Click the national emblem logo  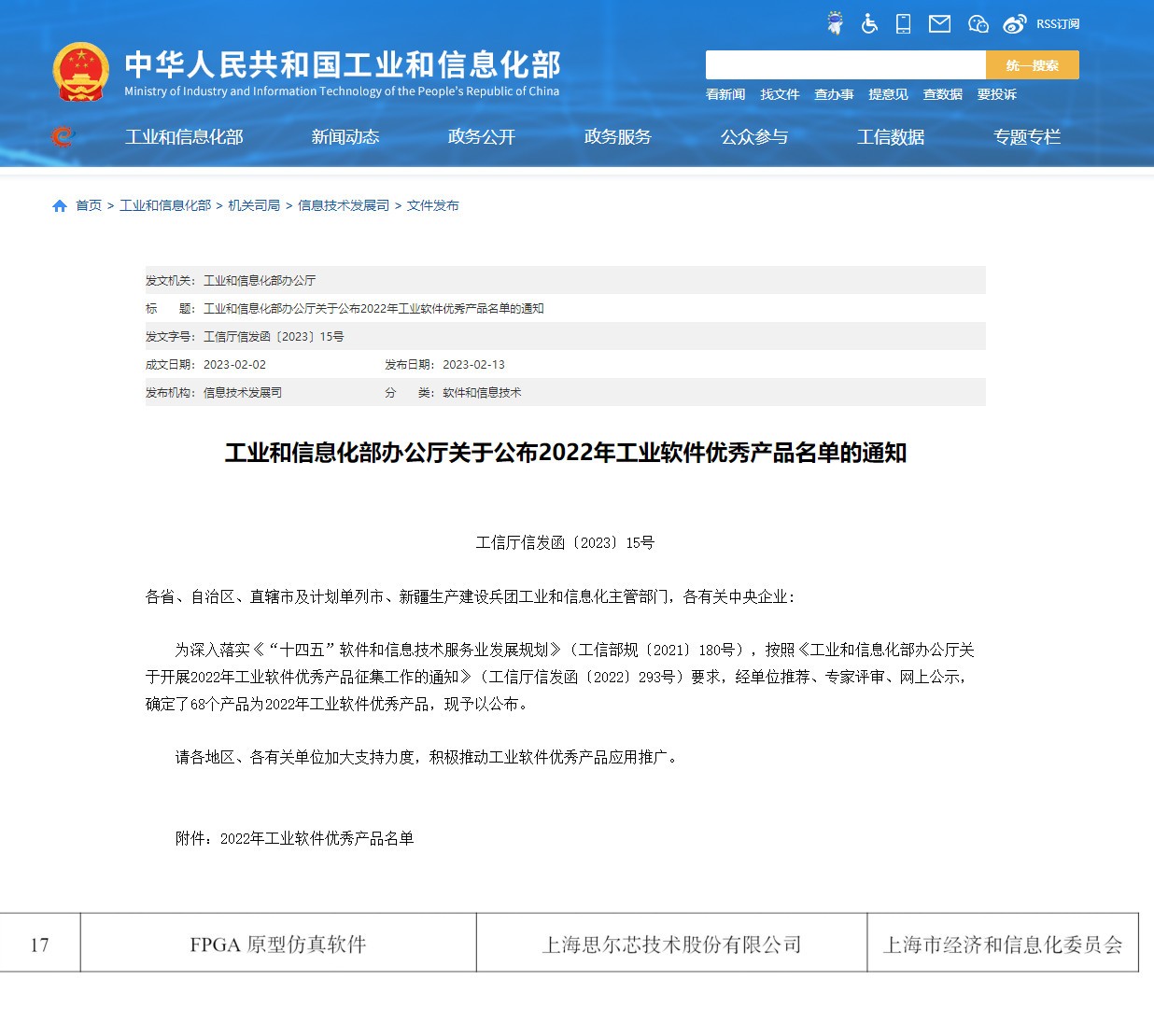click(81, 72)
